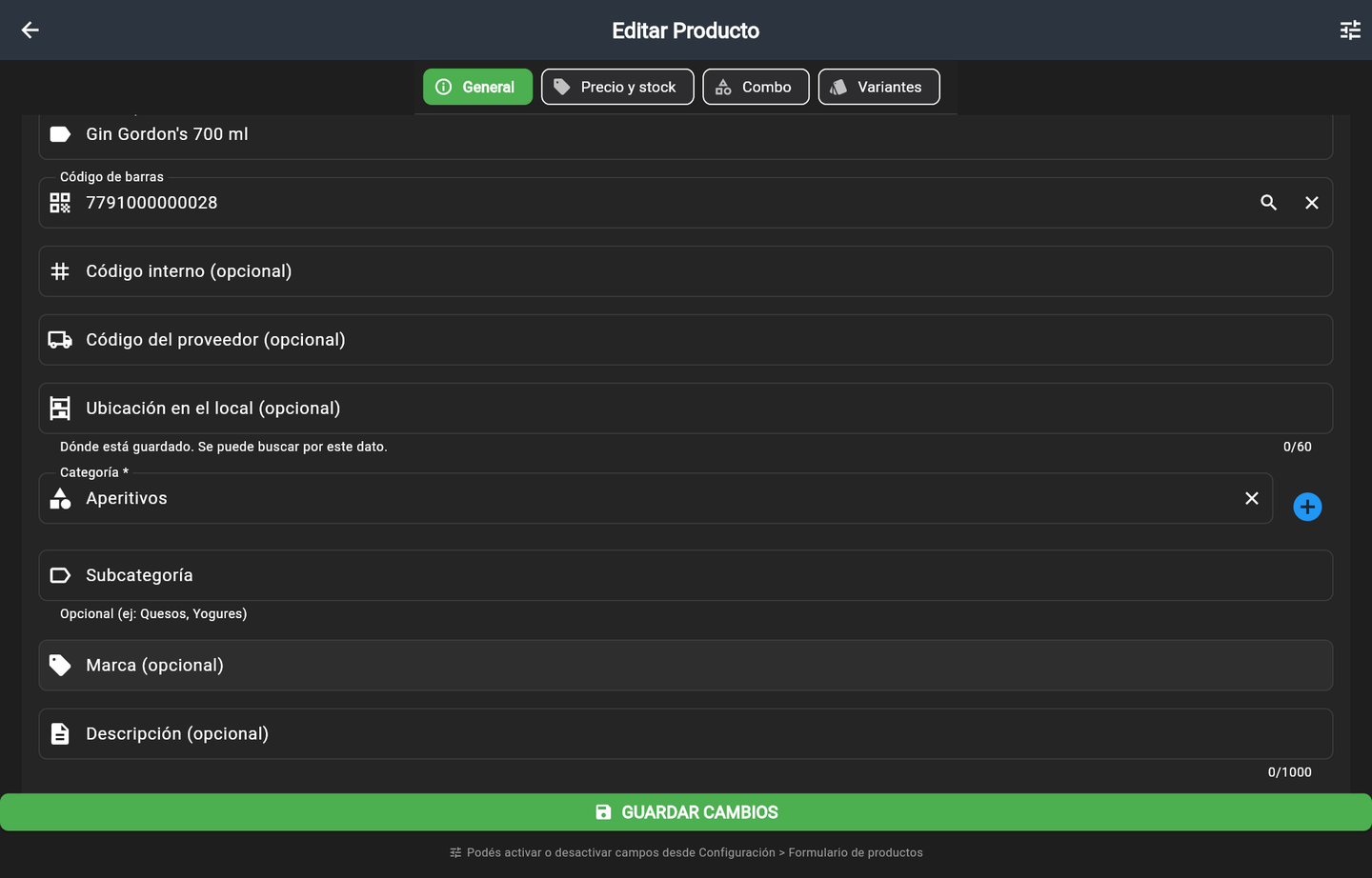
Task: Click the hash icon for internal code
Action: tap(60, 271)
